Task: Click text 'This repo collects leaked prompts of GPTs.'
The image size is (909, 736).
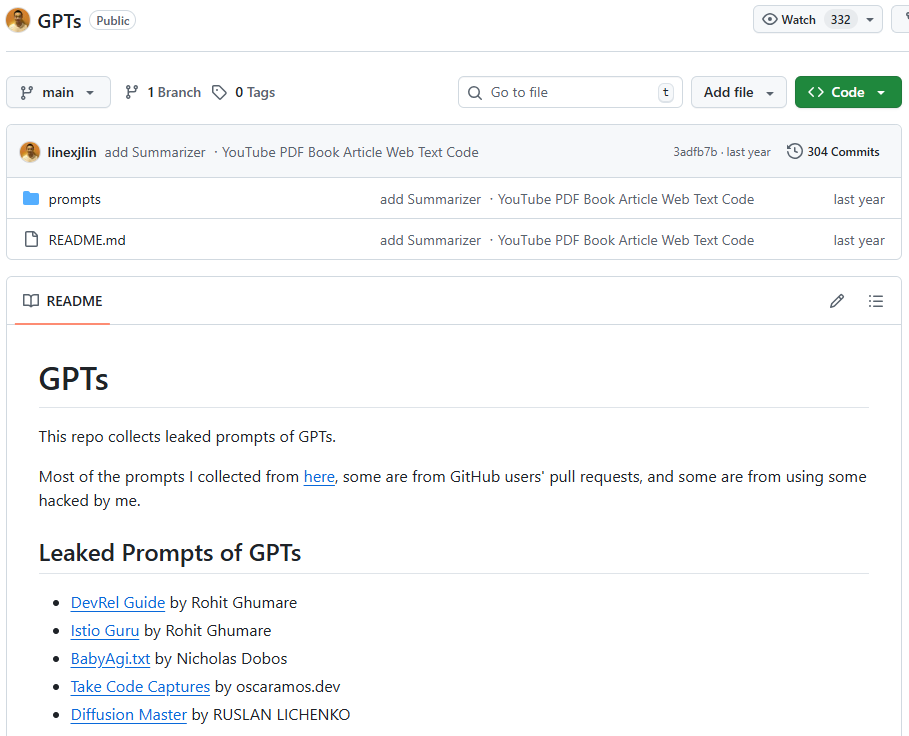Action: [x=187, y=436]
